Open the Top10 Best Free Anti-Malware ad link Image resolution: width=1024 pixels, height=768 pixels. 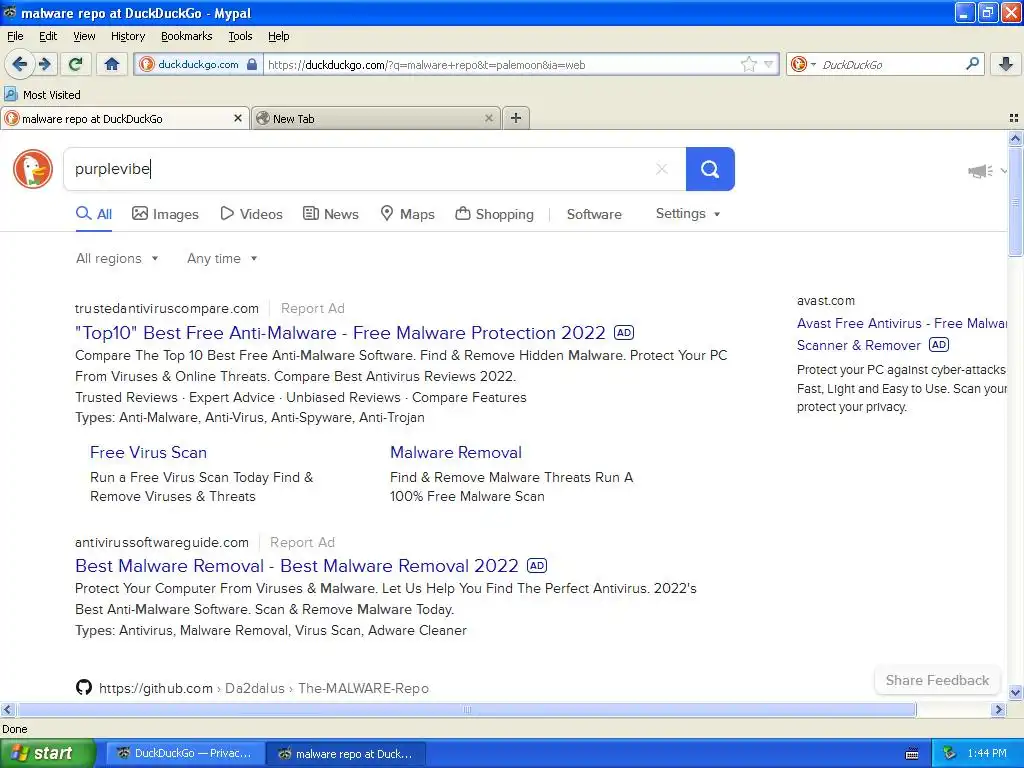(340, 333)
